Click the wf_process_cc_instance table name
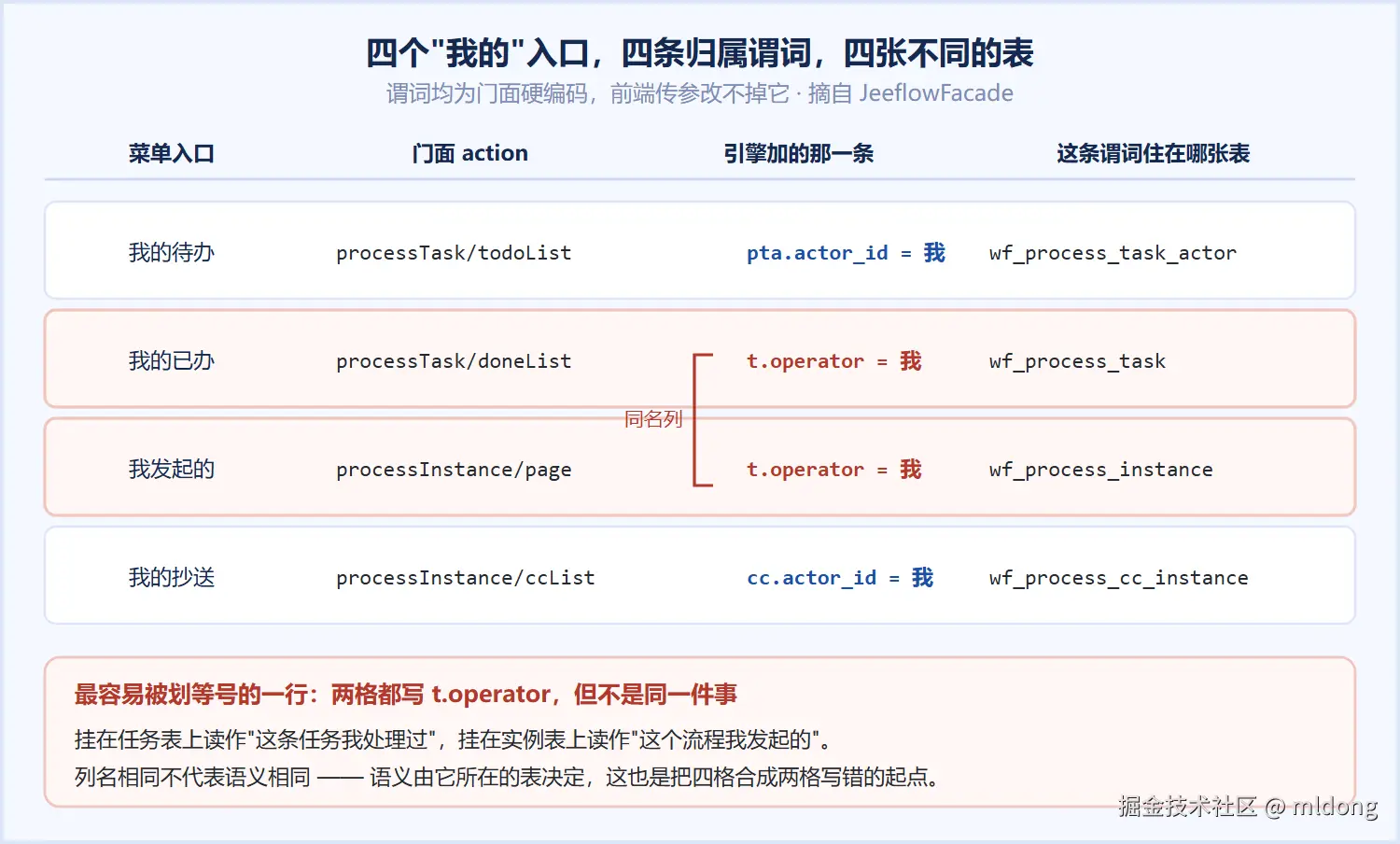The height and width of the screenshot is (844, 1400). click(1119, 578)
